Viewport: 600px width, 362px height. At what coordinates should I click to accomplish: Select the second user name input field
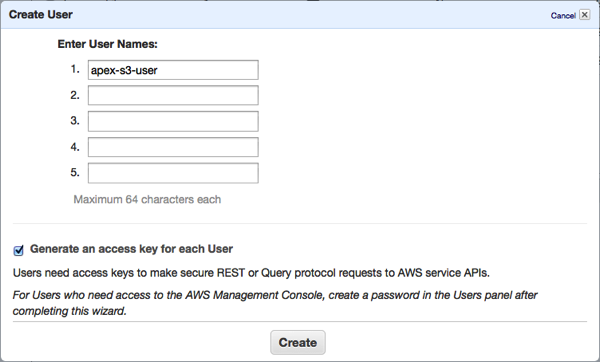pos(173,95)
